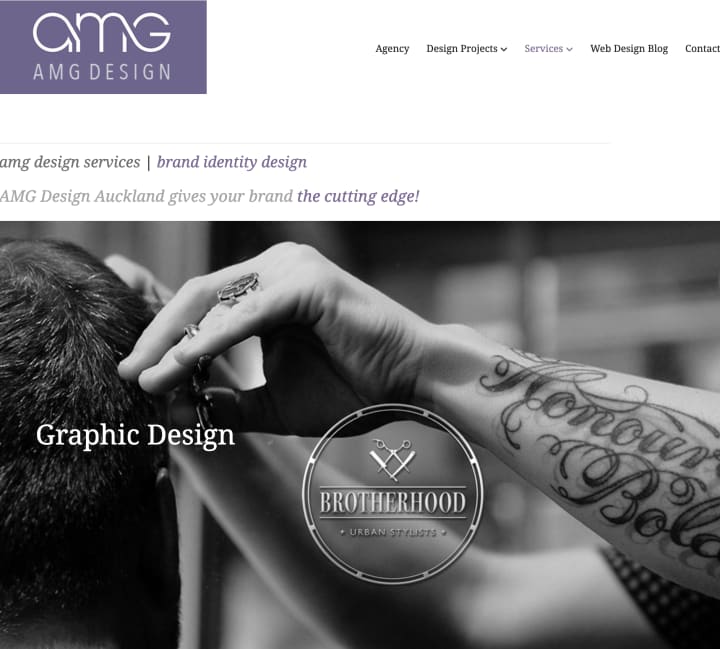720x649 pixels.
Task: Click the crossed scissors and razor emblem
Action: [x=393, y=460]
